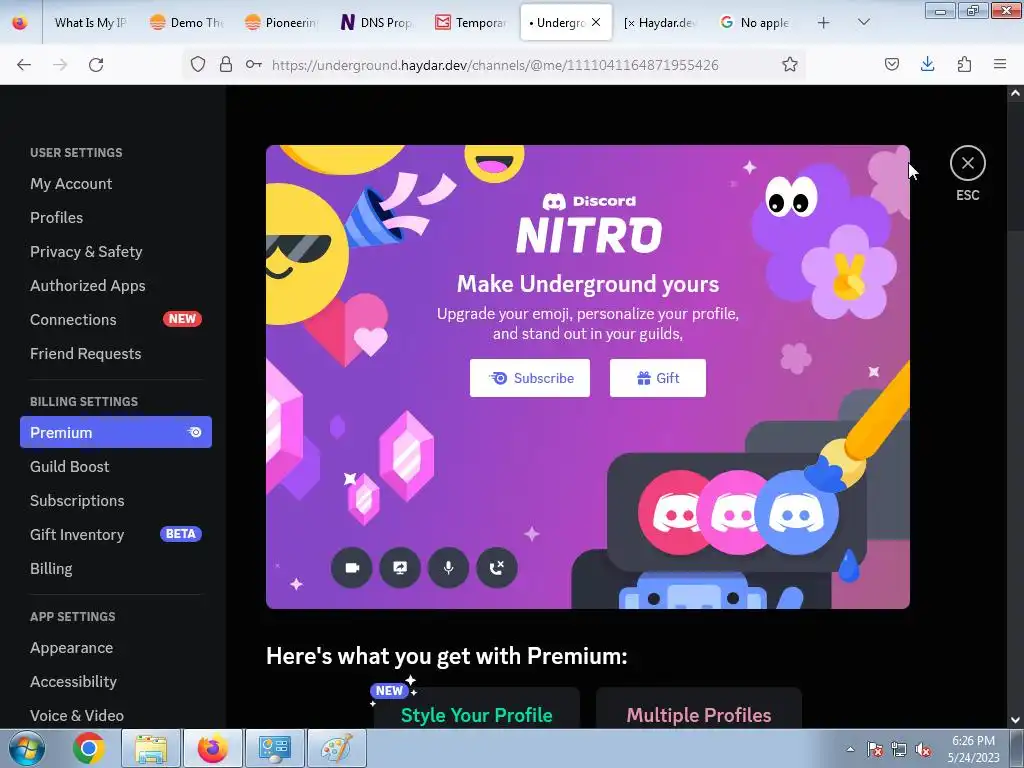This screenshot has height=768, width=1024.
Task: Click the Firefox taskbar icon
Action: click(x=213, y=748)
